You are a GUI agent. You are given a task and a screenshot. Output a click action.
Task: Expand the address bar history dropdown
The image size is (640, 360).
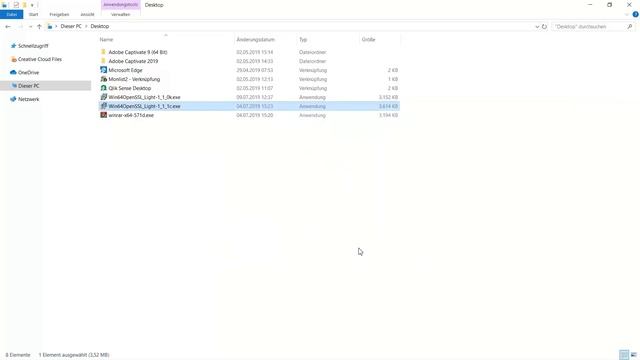537,27
